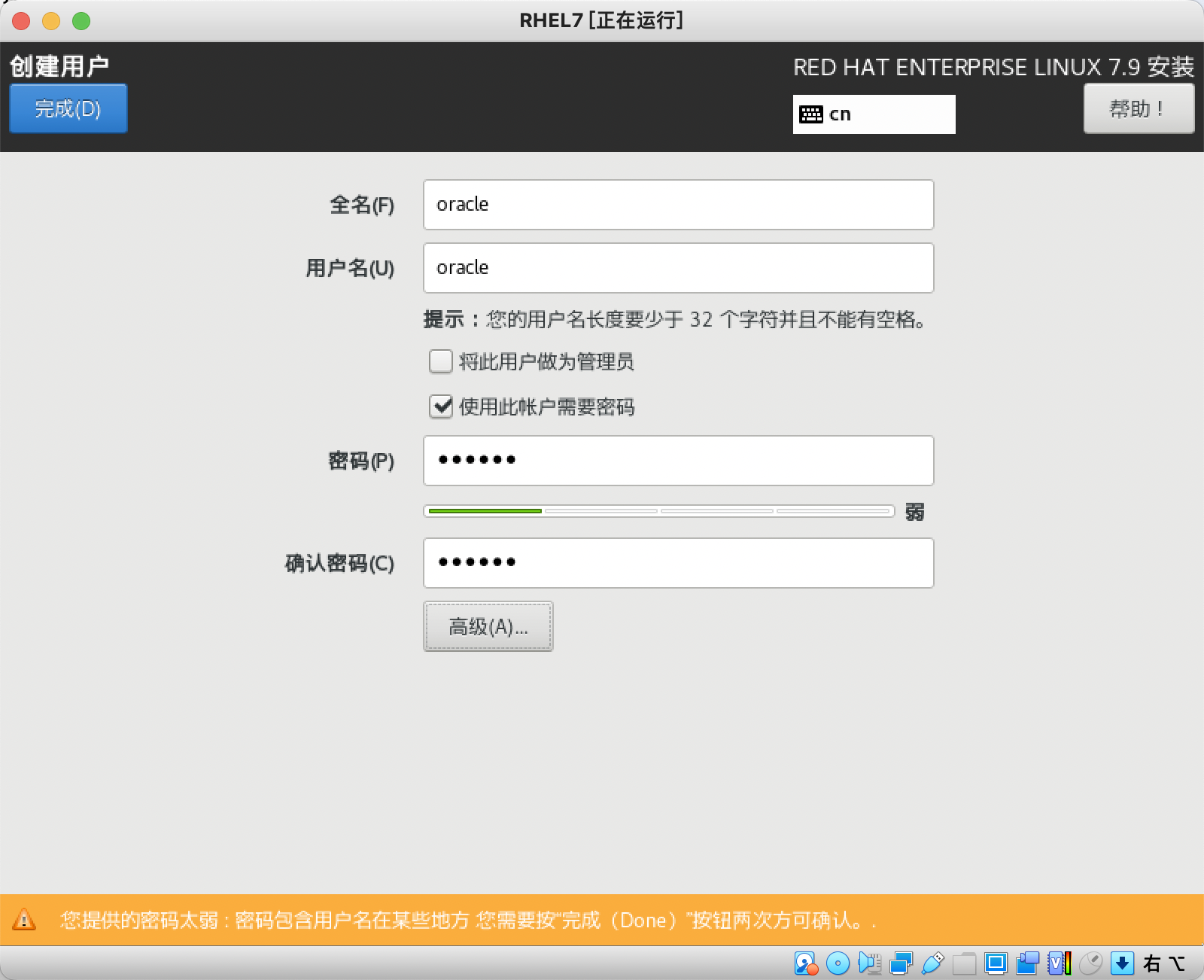Screen dimensions: 1204x980
Task: Open the shared folders status icon
Action: (964, 963)
